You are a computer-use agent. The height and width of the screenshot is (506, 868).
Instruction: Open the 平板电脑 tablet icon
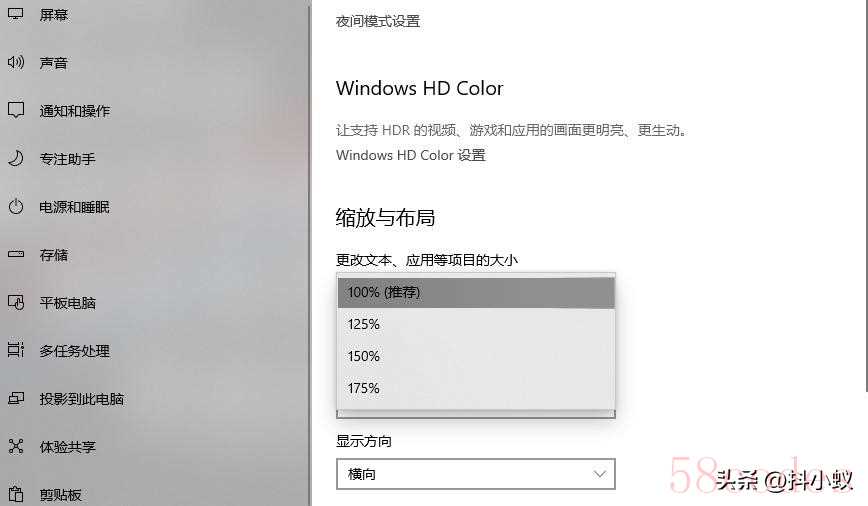point(16,302)
